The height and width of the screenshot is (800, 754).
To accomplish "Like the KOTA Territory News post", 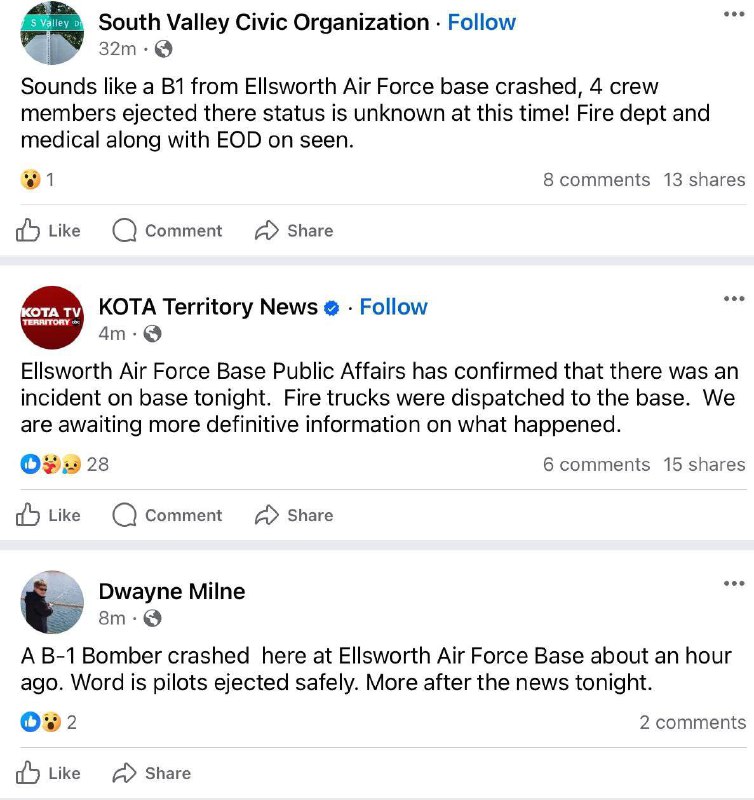I will click(x=49, y=516).
